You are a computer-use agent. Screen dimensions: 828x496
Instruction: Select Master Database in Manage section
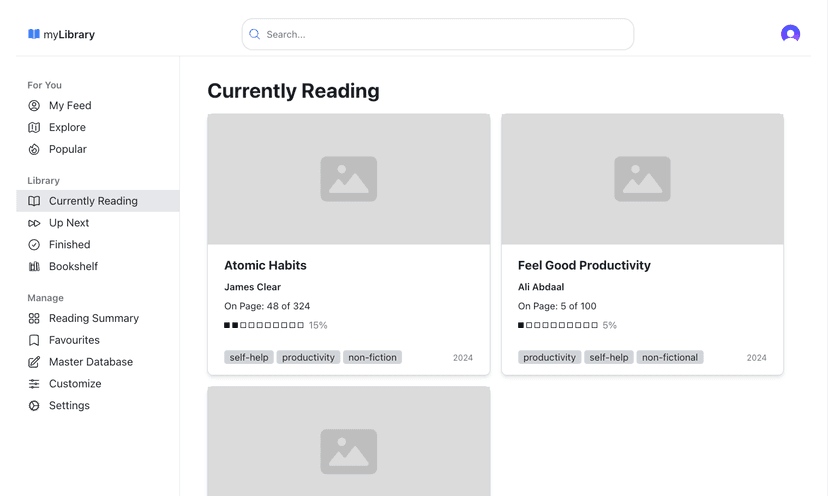(90, 362)
